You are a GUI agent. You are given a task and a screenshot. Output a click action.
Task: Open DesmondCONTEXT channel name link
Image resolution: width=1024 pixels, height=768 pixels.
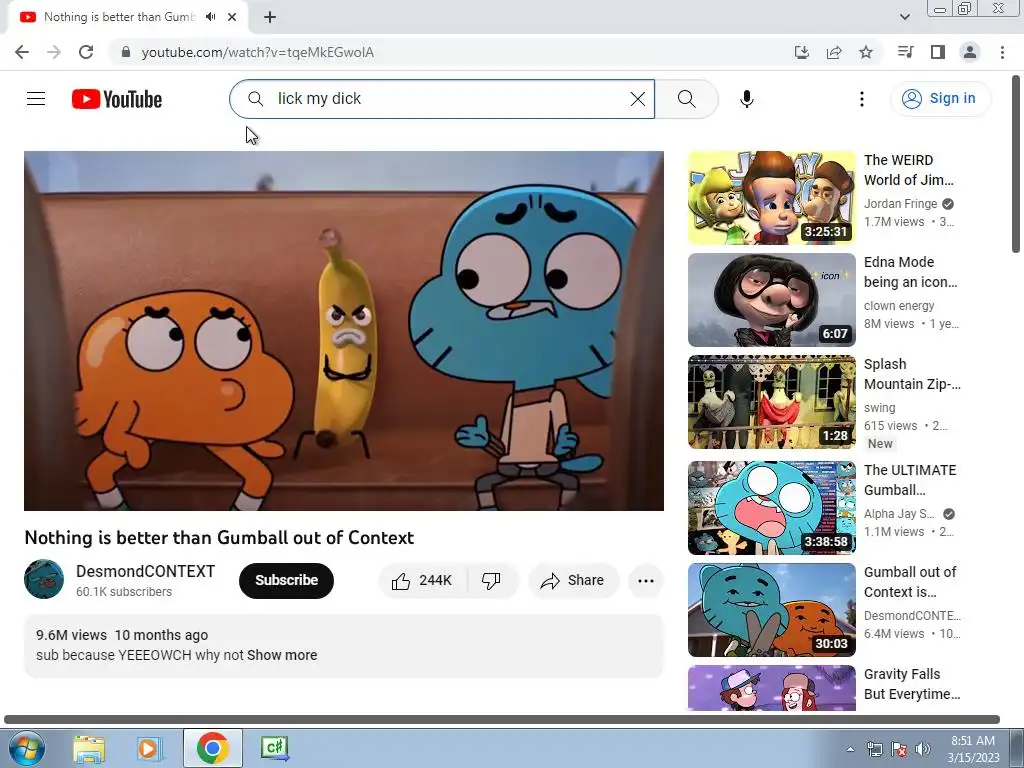click(x=145, y=571)
